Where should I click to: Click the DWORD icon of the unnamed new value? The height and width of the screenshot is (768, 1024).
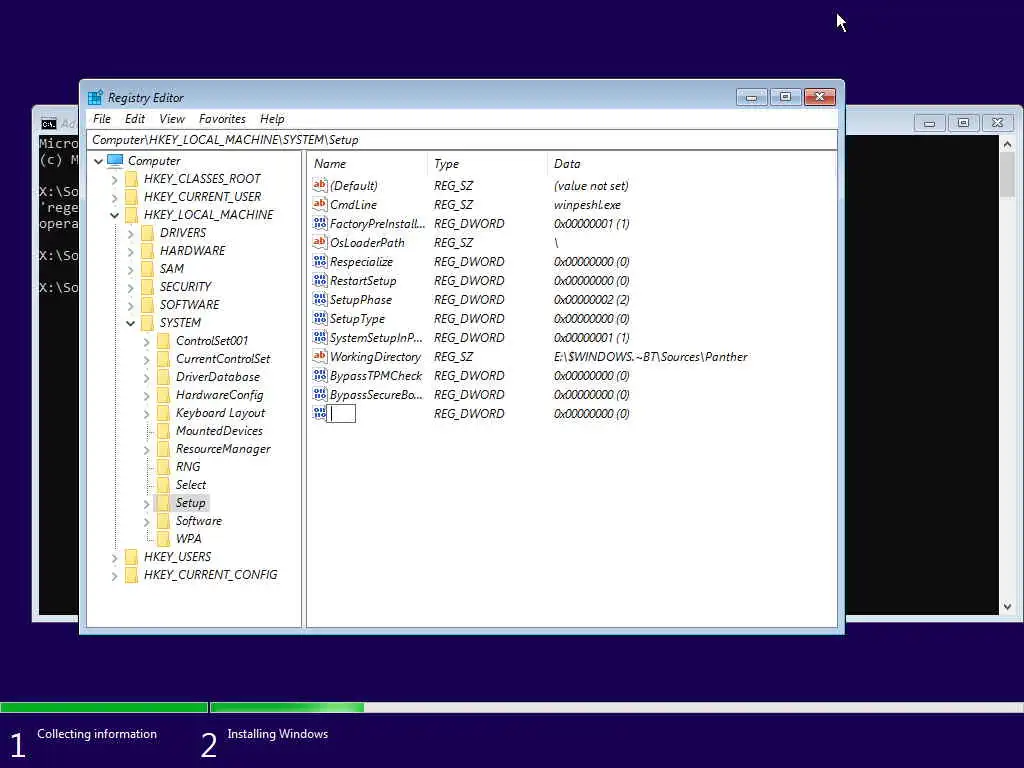click(319, 413)
